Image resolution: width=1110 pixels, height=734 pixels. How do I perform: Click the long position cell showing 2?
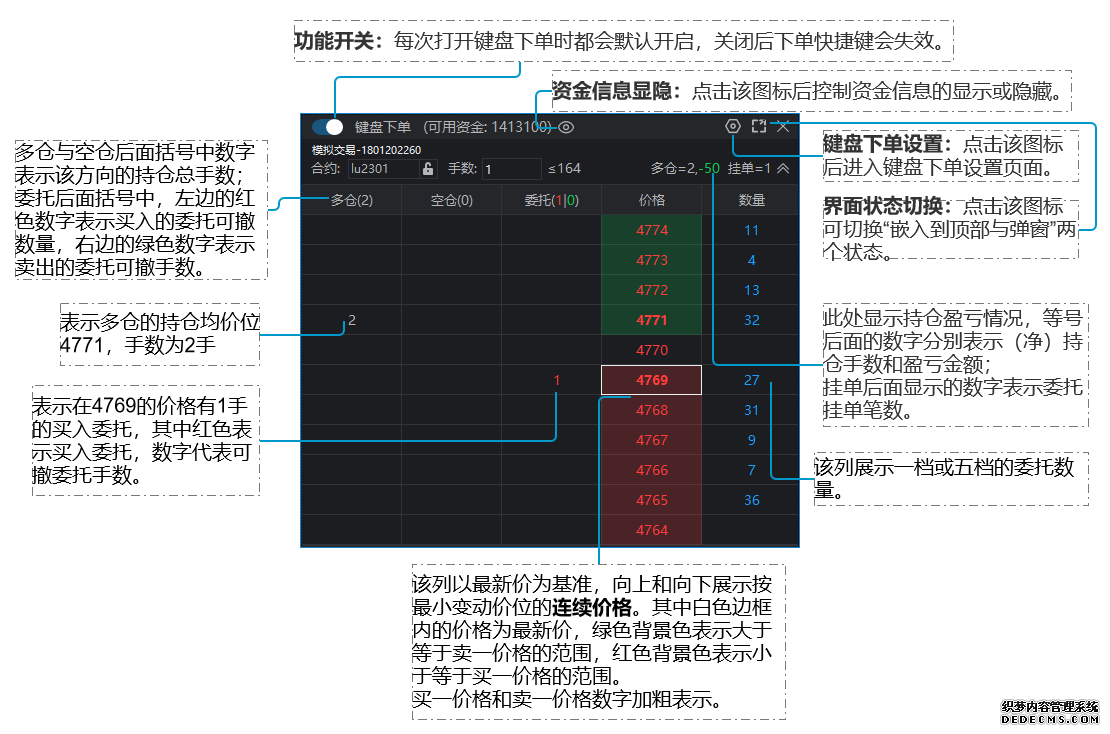click(x=351, y=320)
